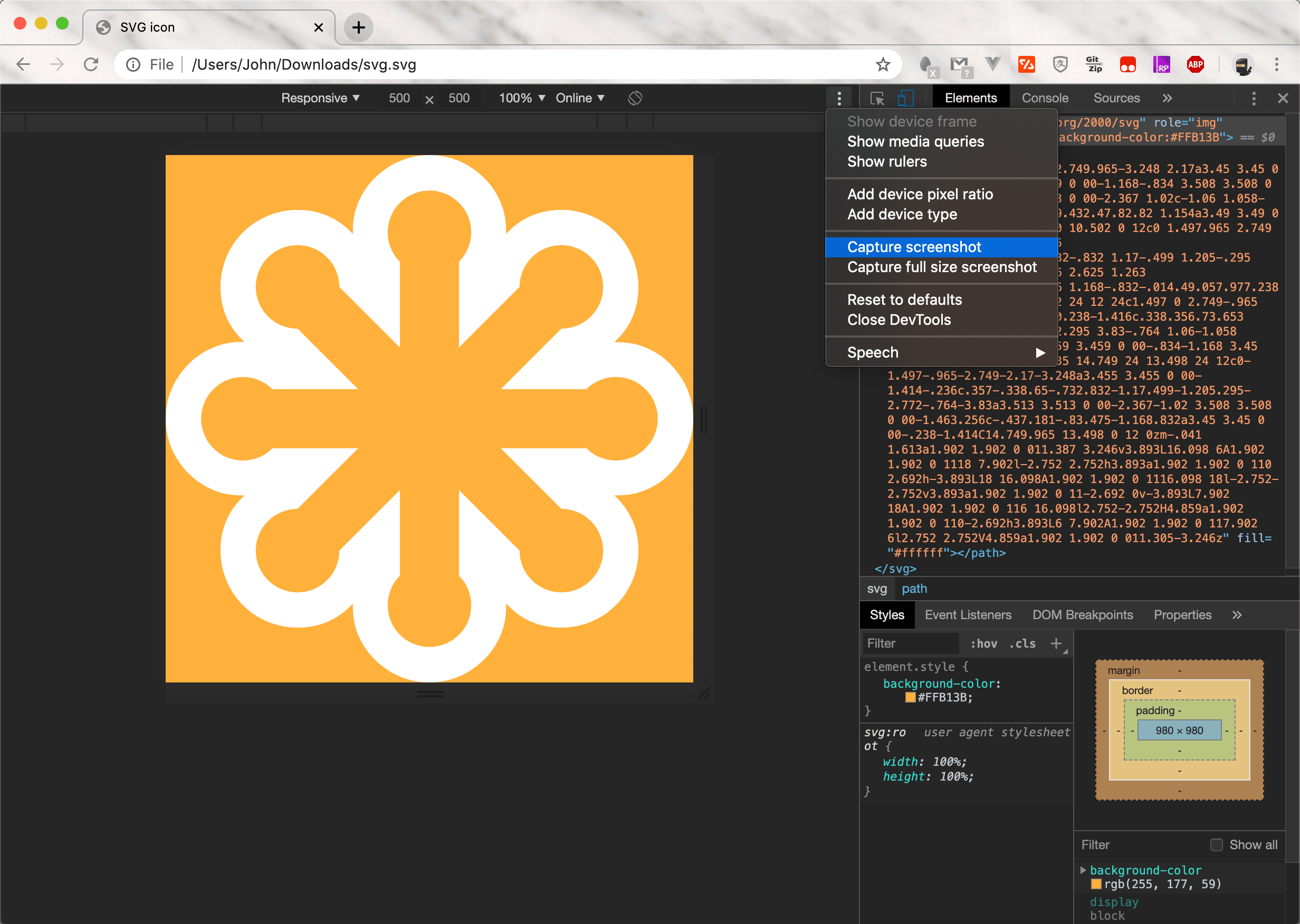
Task: Open the 100% zoom dropdown
Action: tap(521, 99)
